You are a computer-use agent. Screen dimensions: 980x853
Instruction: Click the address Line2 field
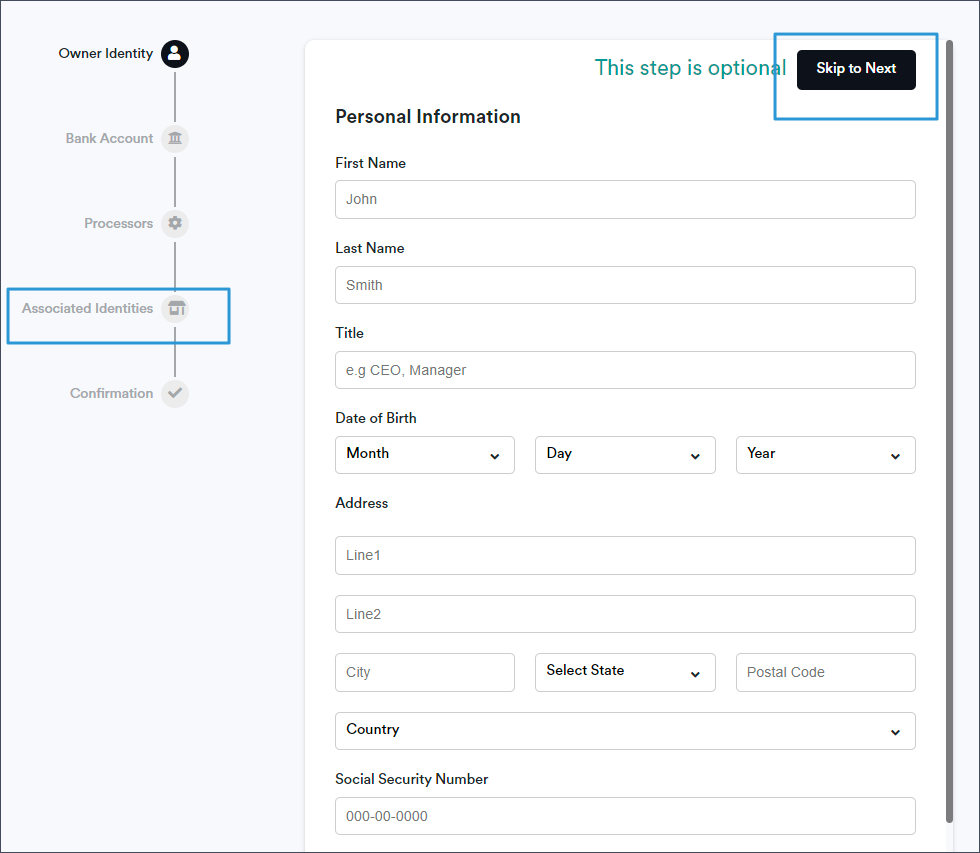click(625, 614)
